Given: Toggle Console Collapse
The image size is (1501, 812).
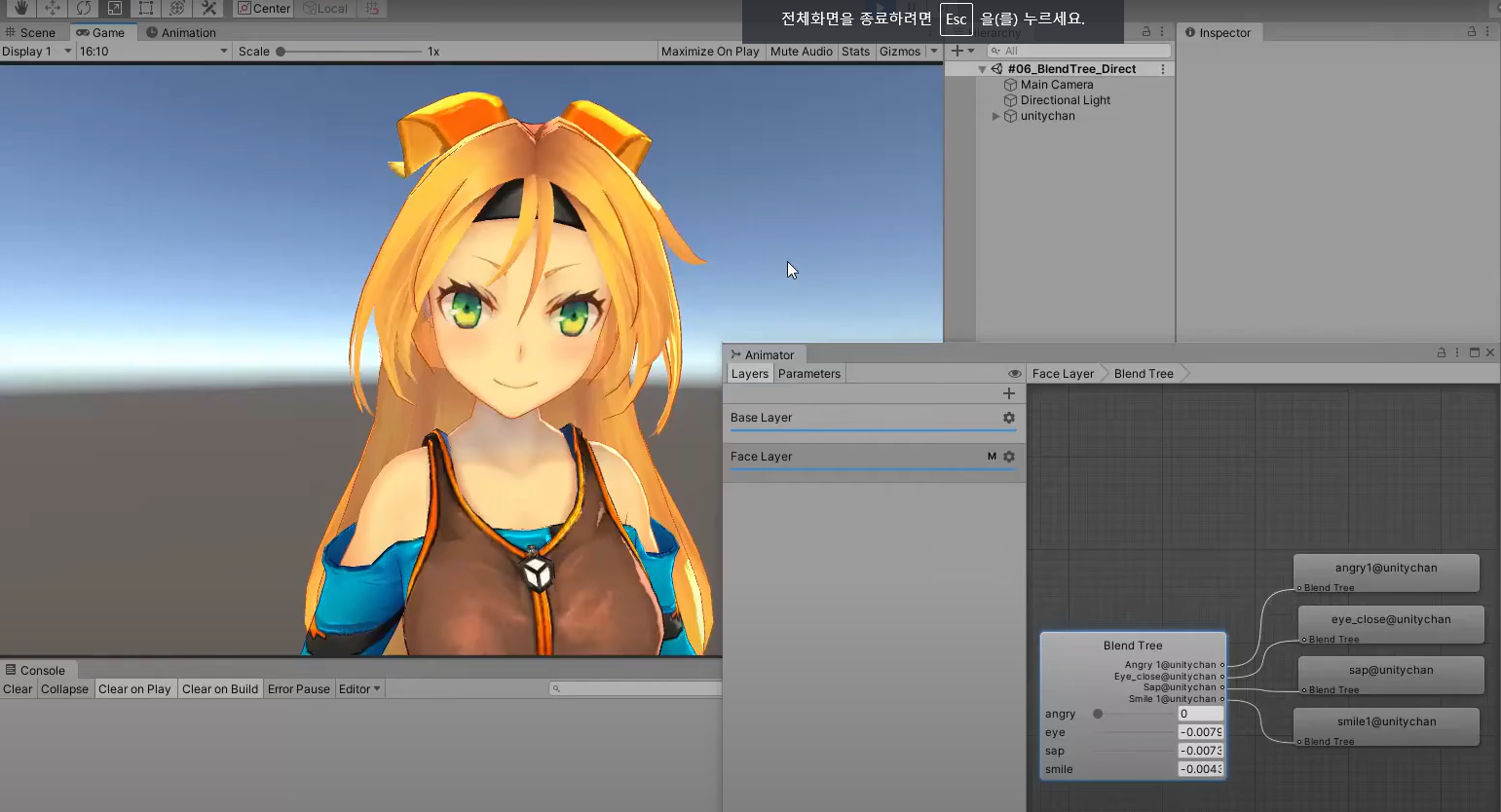Looking at the screenshot, I should pos(64,689).
